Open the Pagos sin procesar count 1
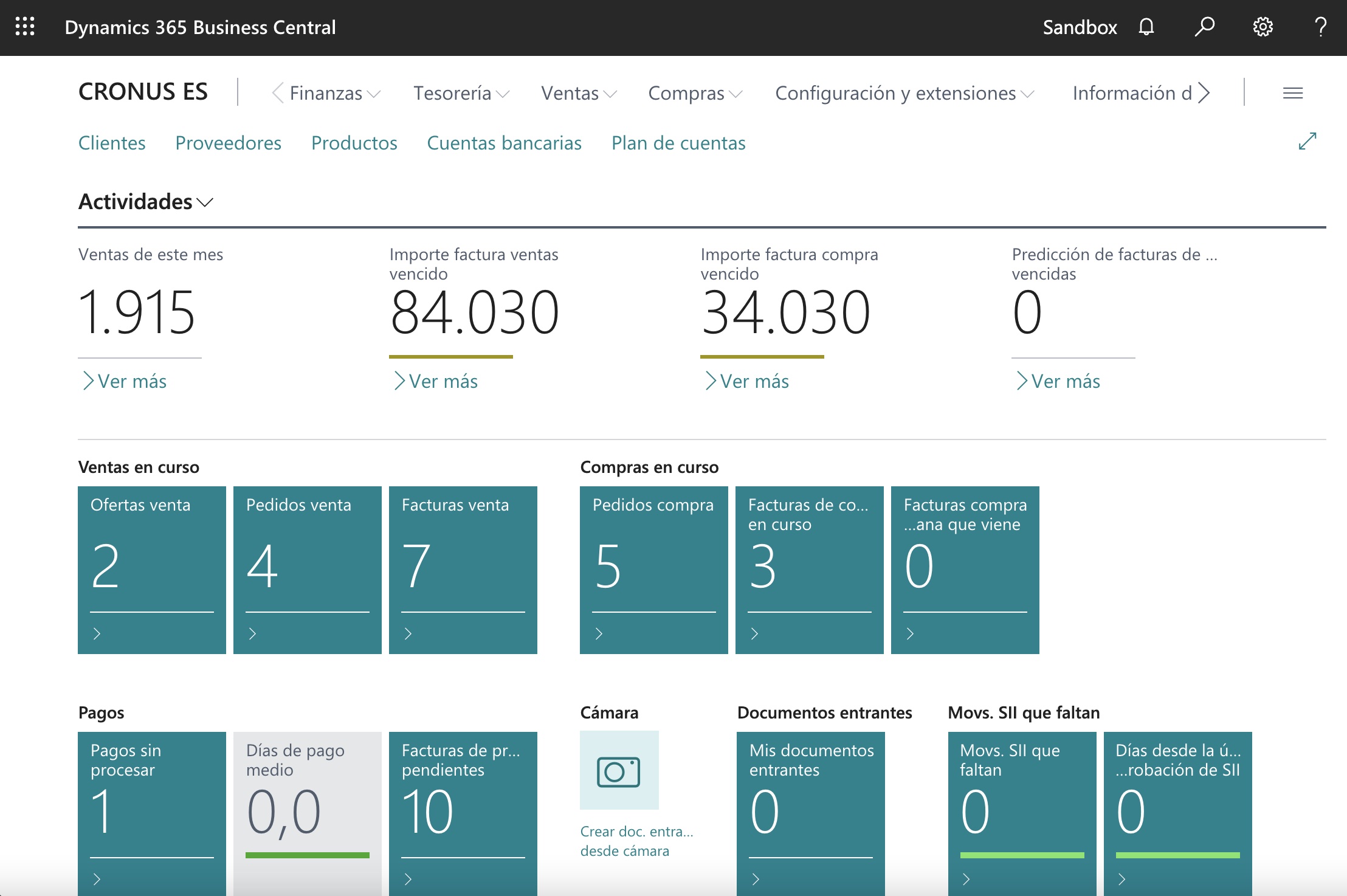This screenshot has height=896, width=1347. click(102, 812)
